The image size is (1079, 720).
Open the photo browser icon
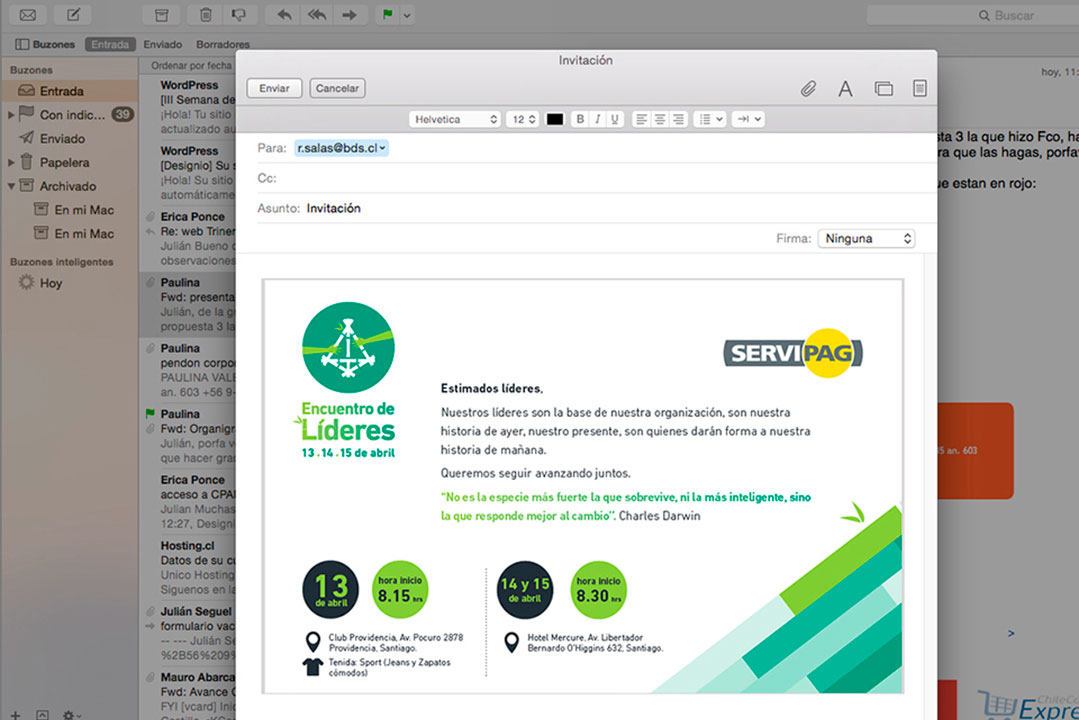pos(883,89)
